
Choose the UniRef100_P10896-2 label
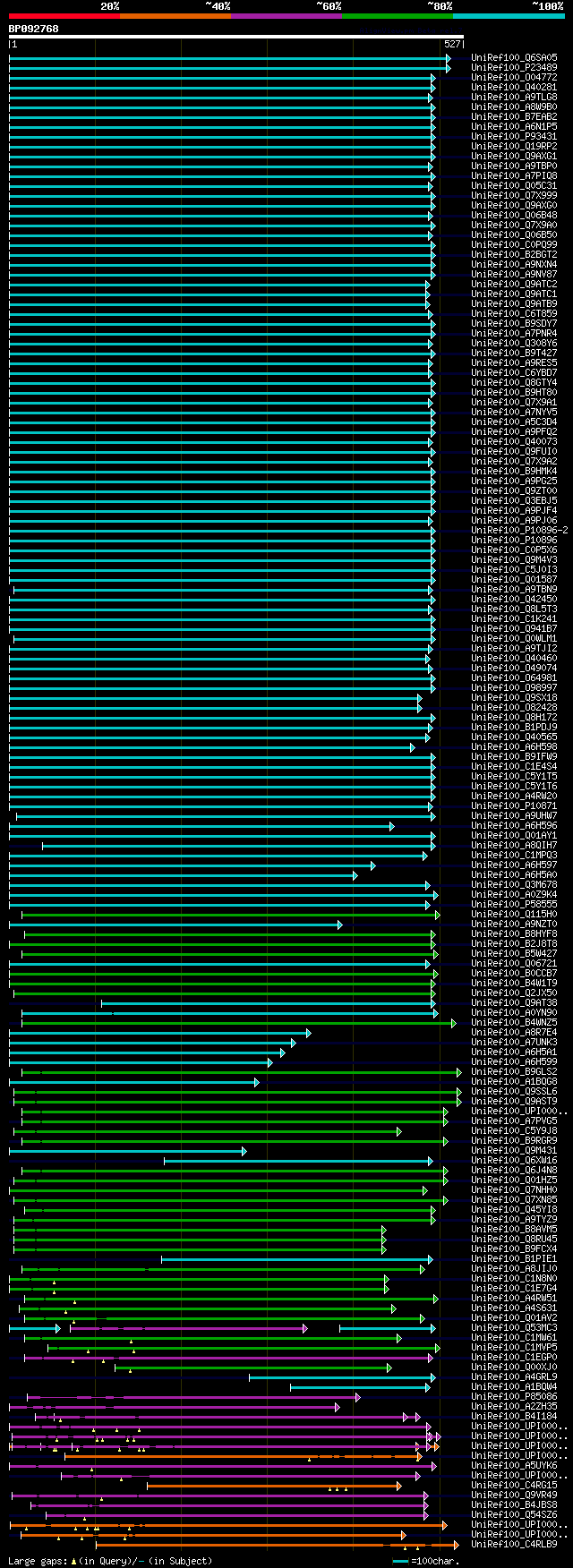coord(519,531)
